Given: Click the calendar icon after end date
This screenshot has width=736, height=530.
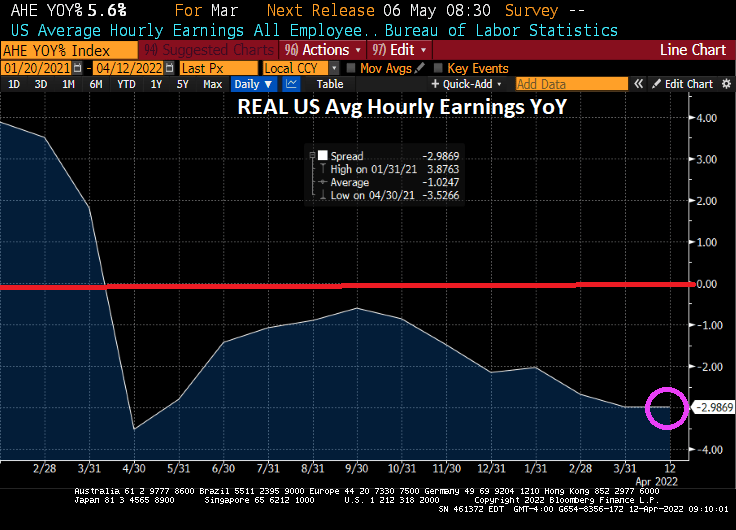Looking at the screenshot, I should (170, 68).
